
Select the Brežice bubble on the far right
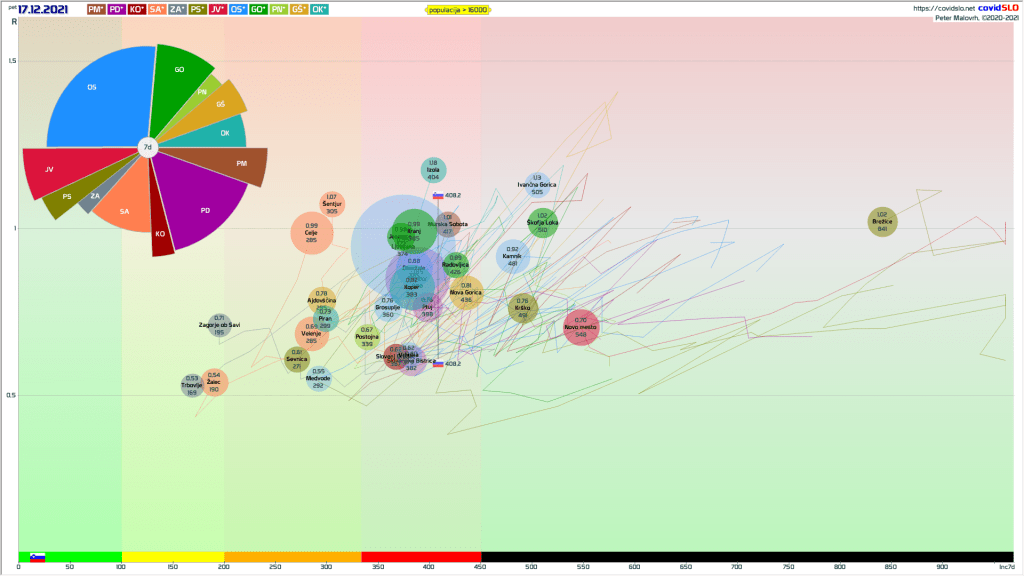click(x=882, y=222)
